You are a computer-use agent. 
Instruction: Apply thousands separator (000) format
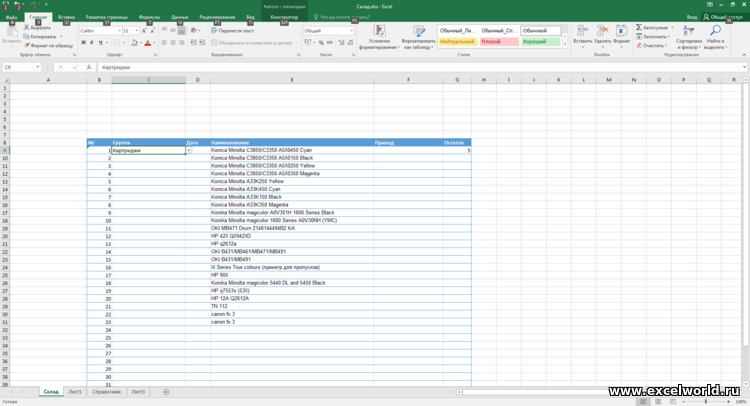[x=330, y=43]
